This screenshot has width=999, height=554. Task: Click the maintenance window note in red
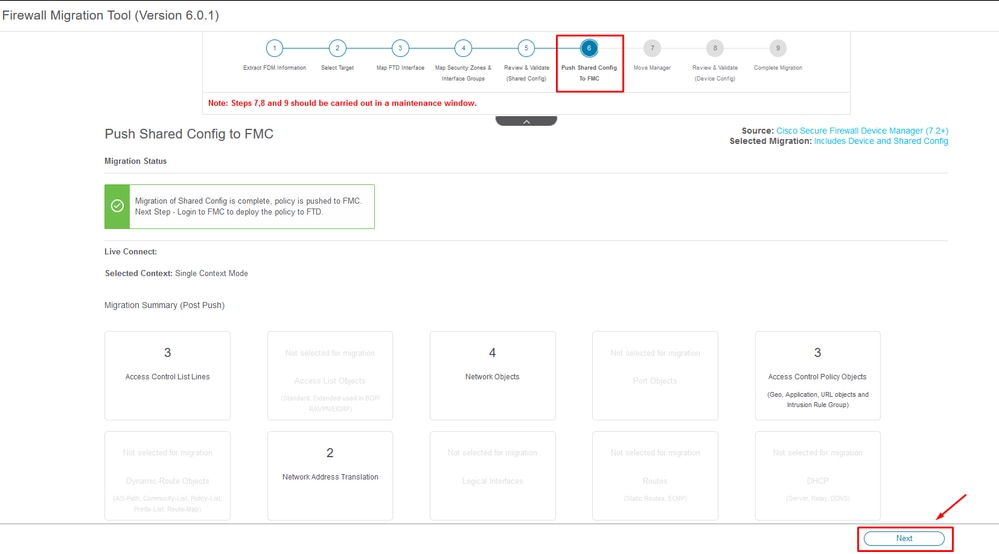coord(342,103)
